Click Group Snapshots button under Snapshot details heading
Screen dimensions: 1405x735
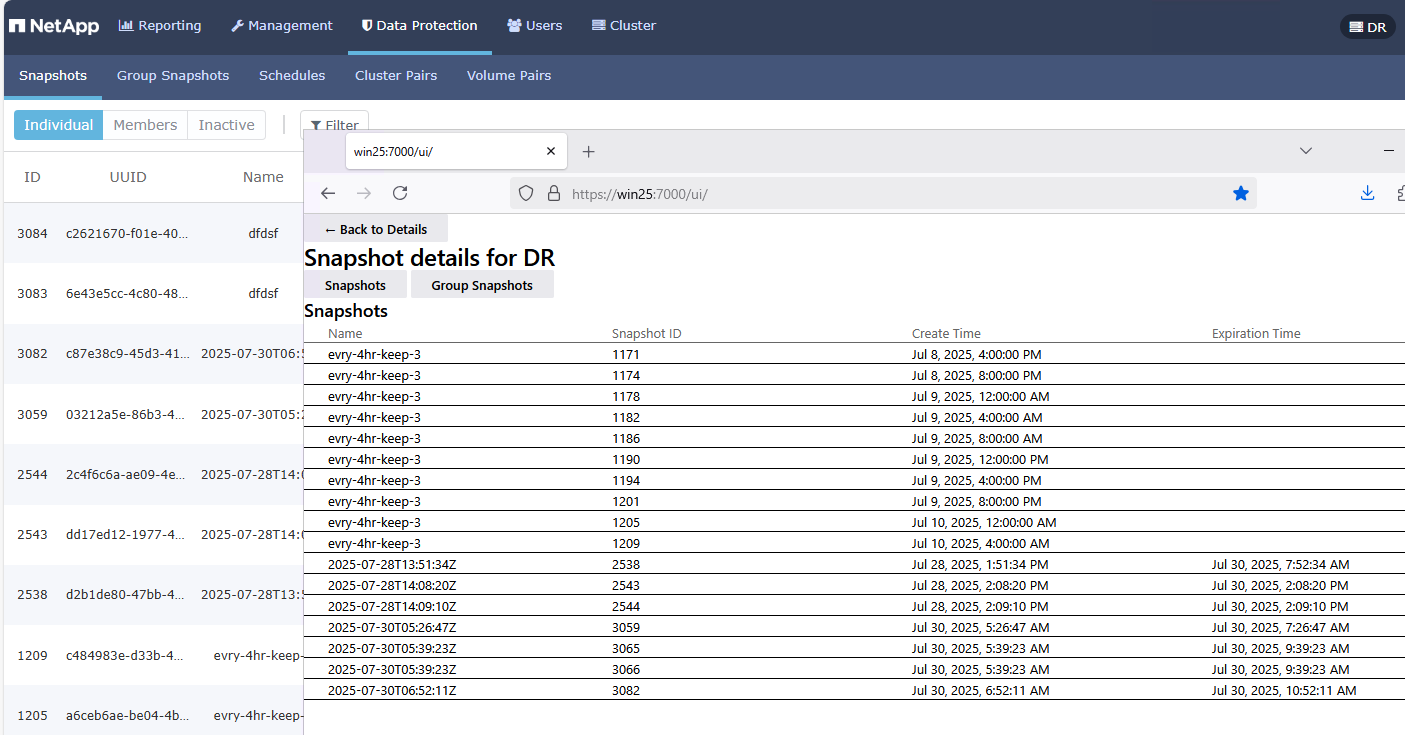click(482, 285)
